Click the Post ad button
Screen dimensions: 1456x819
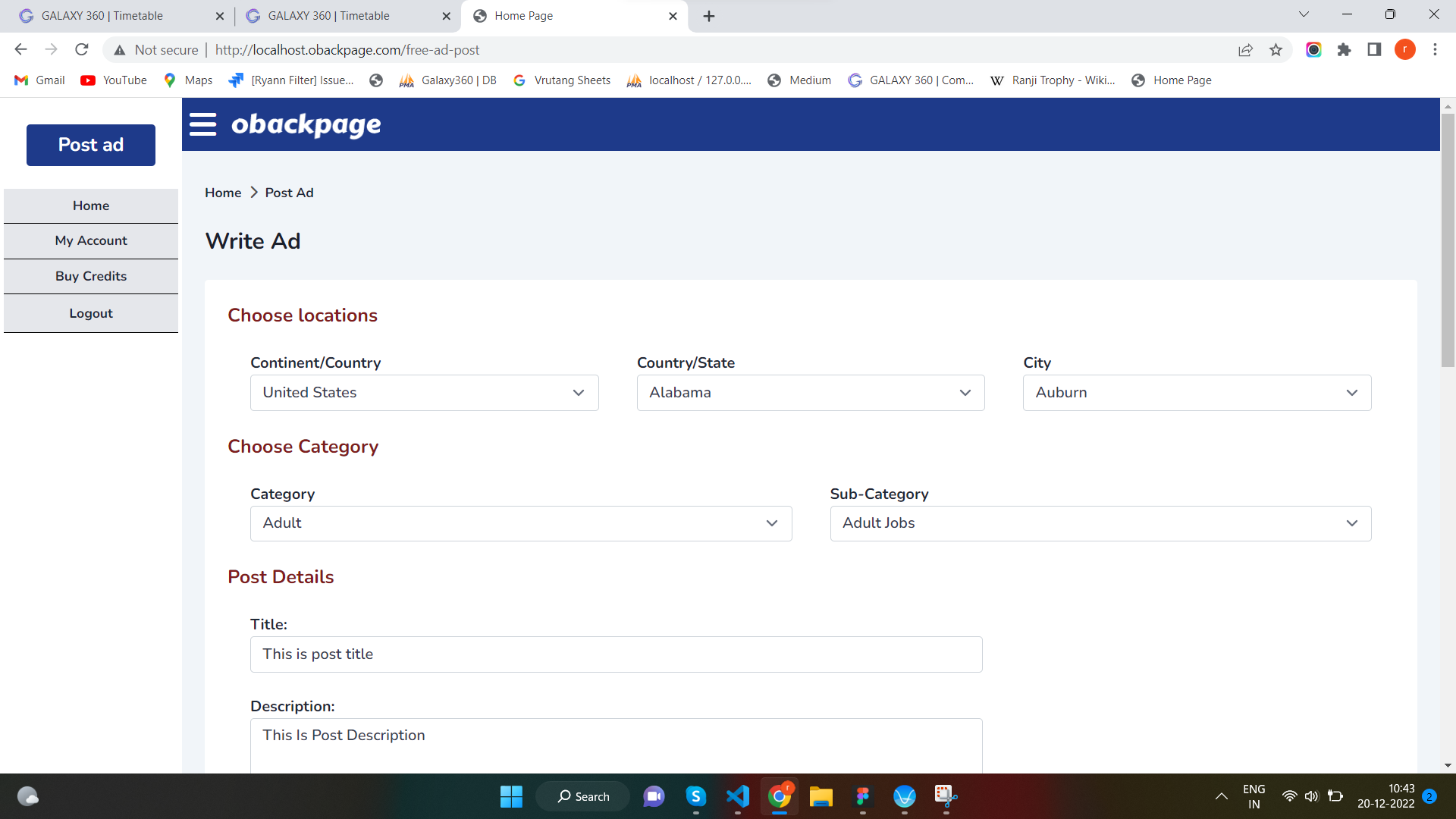(91, 145)
